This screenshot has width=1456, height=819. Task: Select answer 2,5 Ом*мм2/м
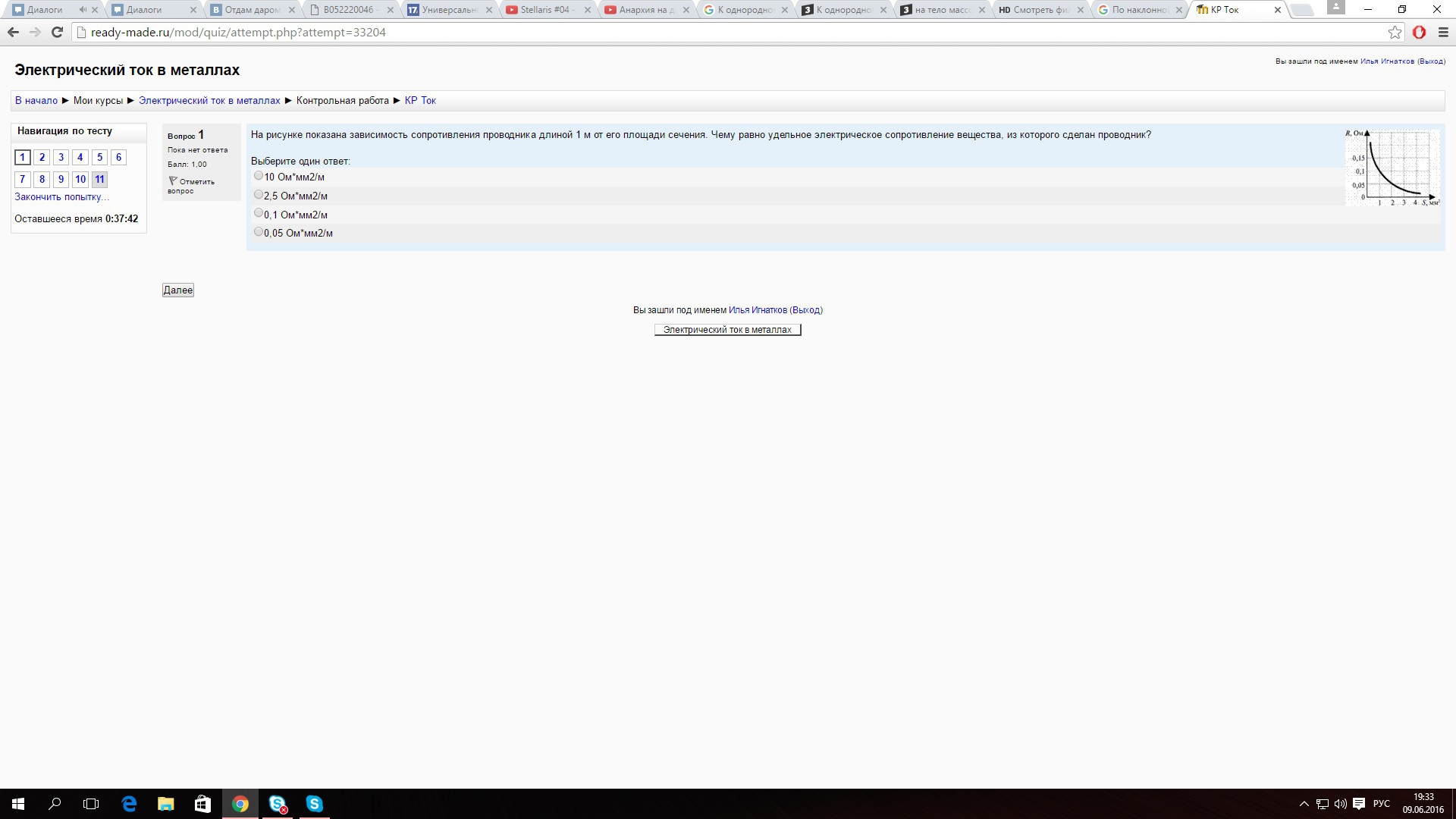(259, 195)
